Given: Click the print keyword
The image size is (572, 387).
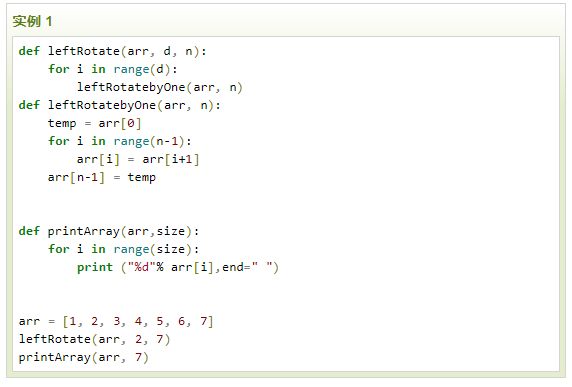Looking at the screenshot, I should pyautogui.click(x=95, y=267).
